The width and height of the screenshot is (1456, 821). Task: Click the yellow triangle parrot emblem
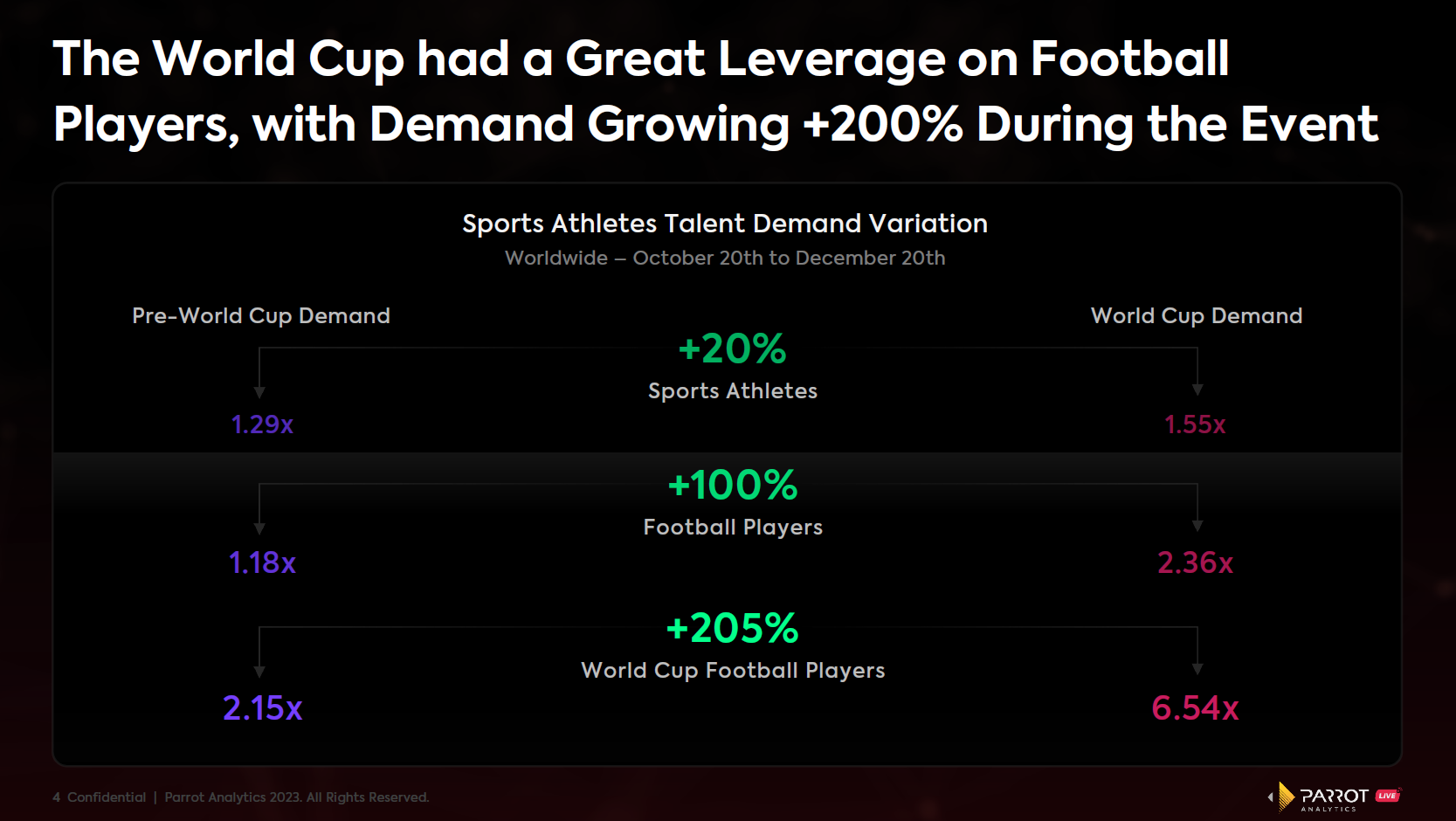(x=1284, y=796)
